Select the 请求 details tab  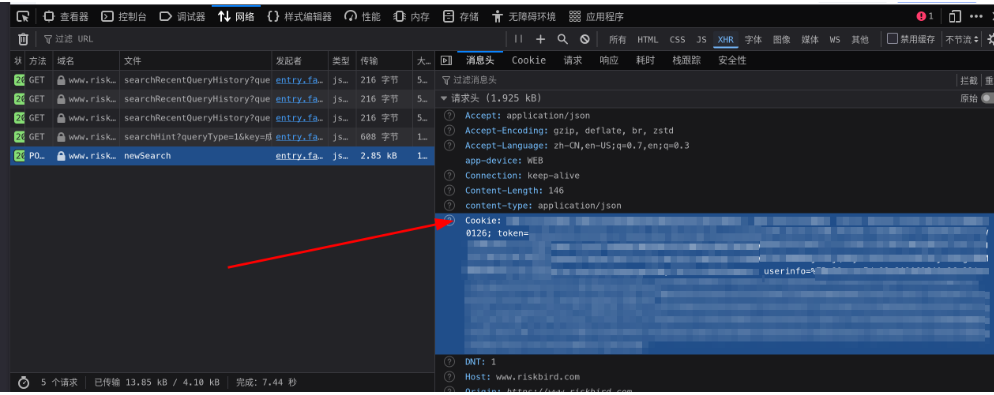pyautogui.click(x=573, y=60)
